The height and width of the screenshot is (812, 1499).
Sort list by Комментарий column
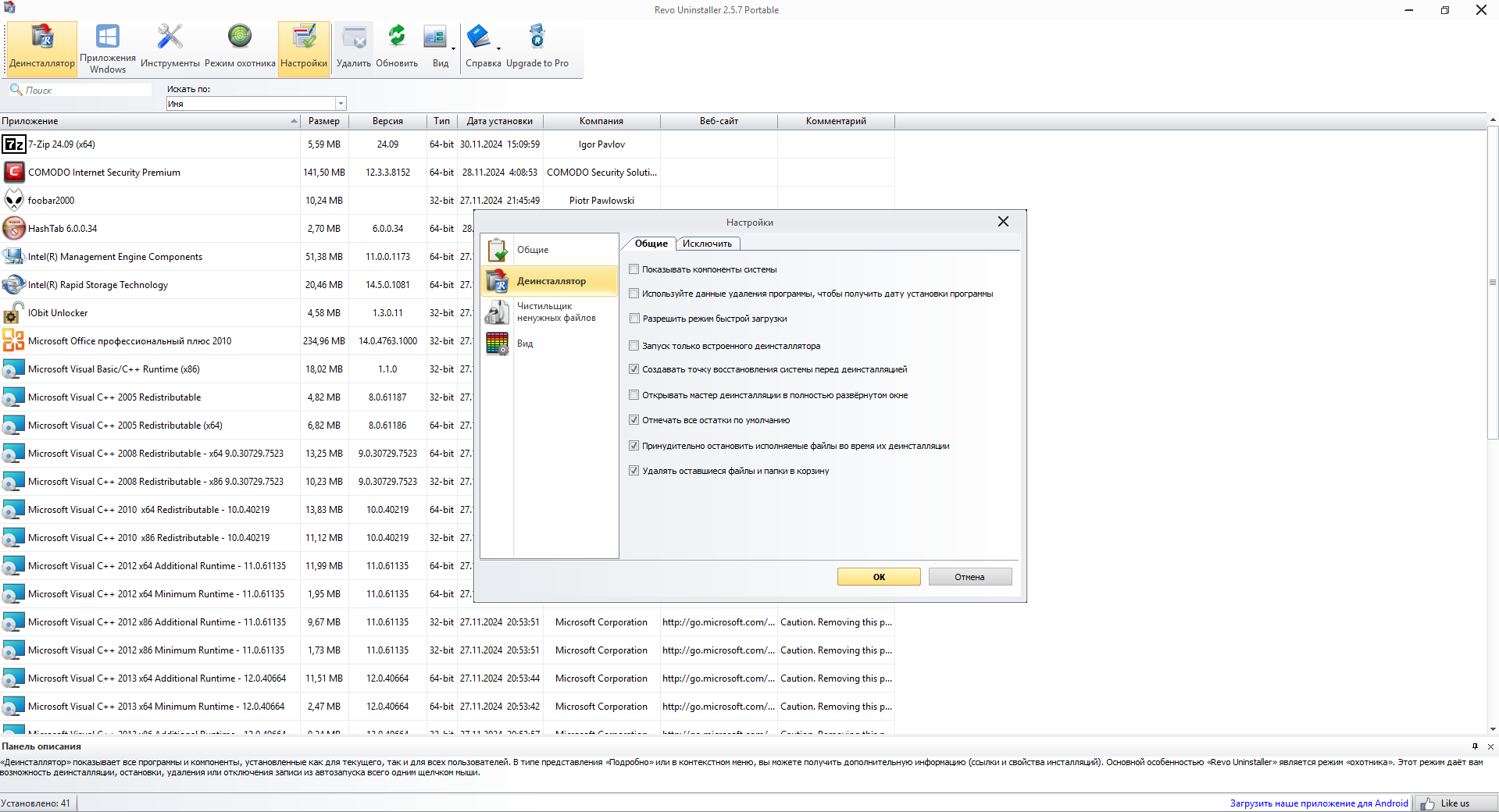pos(836,121)
